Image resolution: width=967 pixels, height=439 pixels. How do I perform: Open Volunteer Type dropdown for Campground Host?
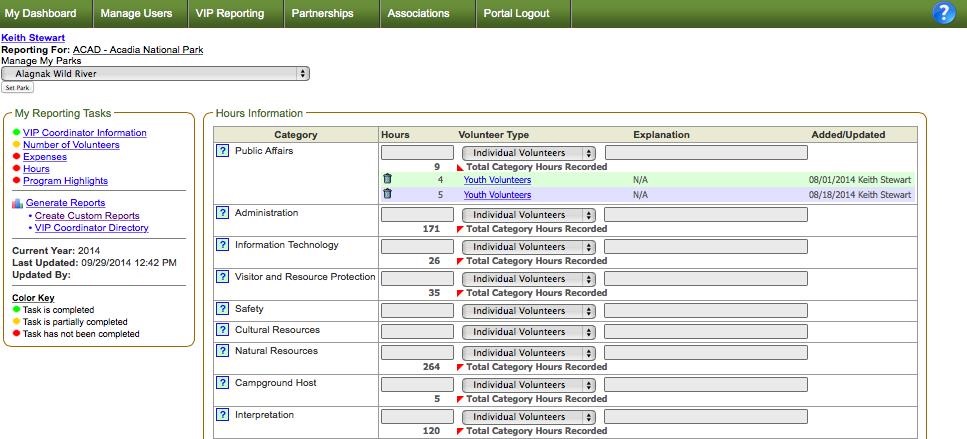[529, 385]
